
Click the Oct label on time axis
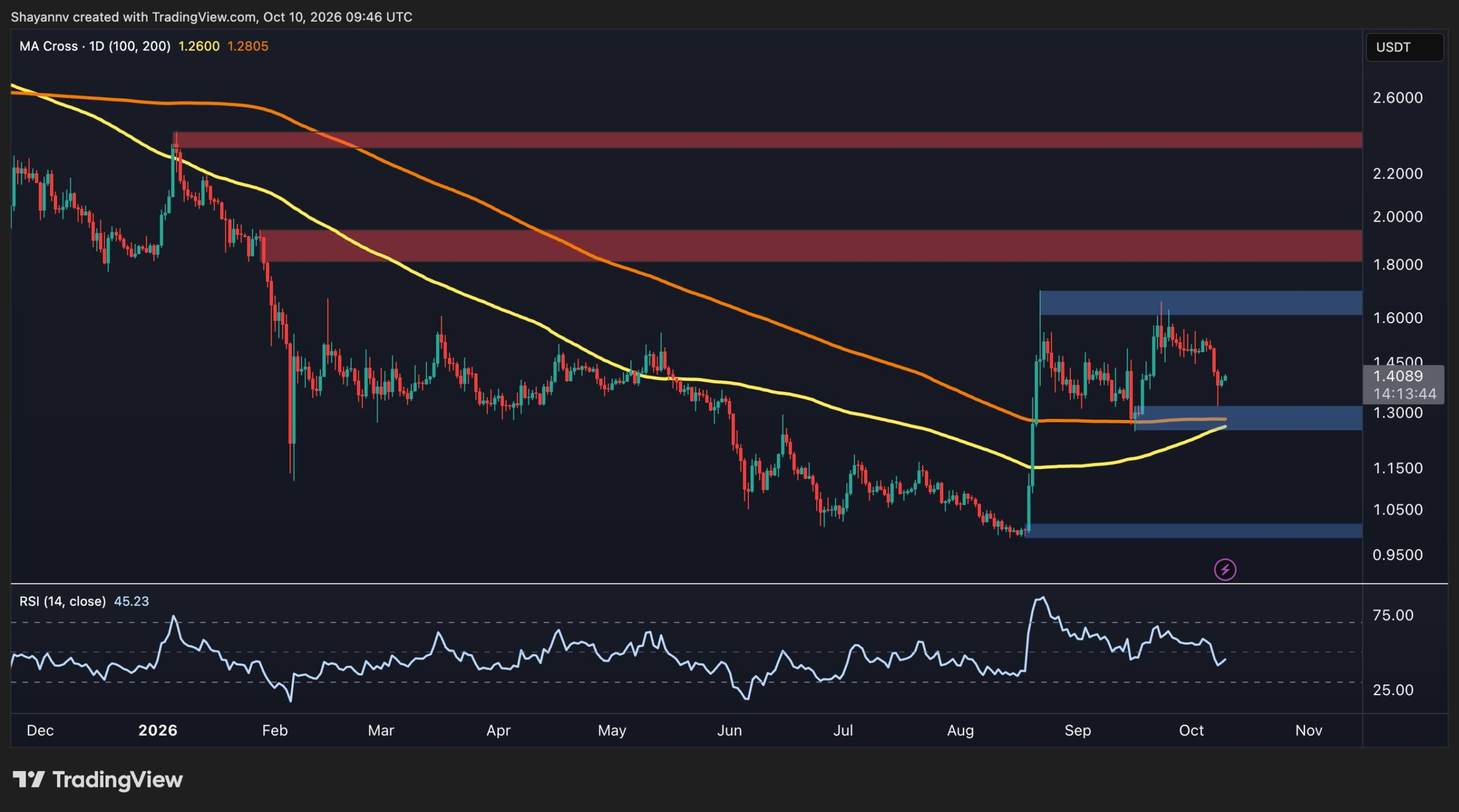coord(1191,731)
